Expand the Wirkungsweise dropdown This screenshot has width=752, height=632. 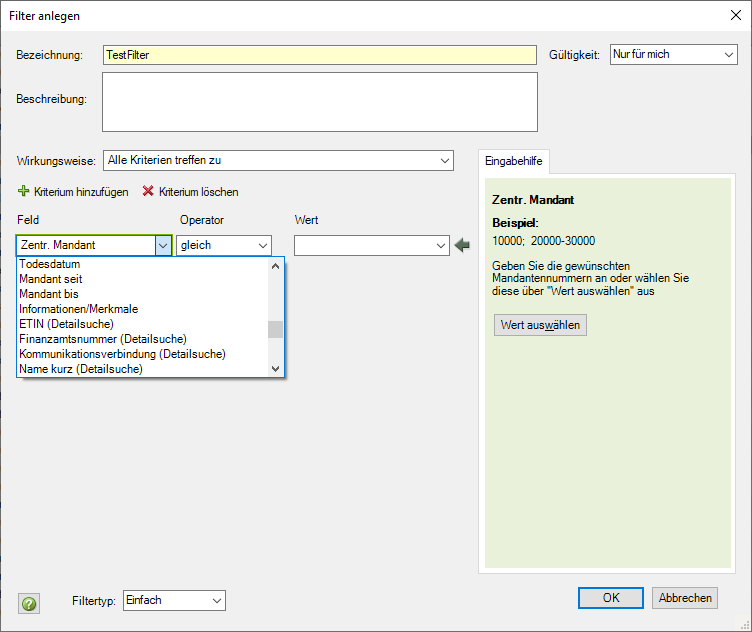(x=444, y=160)
